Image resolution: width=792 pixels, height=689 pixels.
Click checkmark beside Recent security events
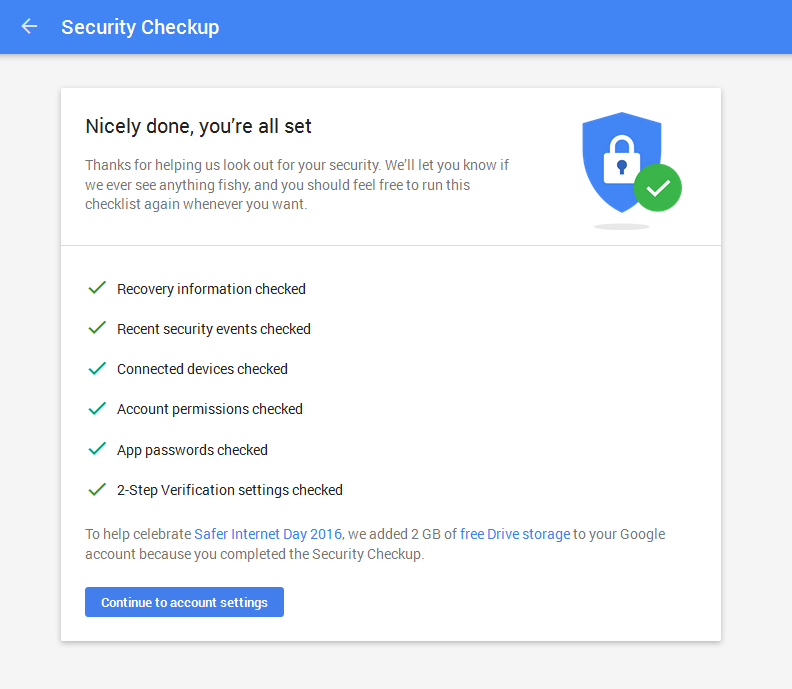[x=97, y=328]
